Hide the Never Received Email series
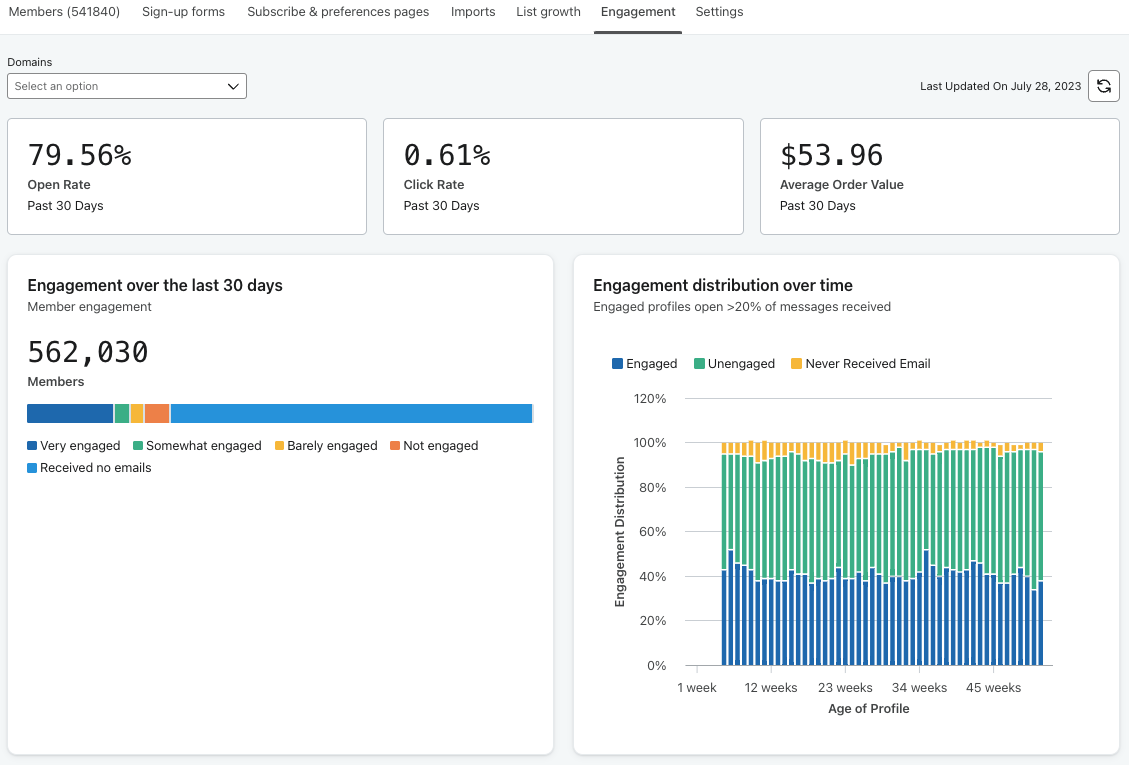1129x765 pixels. coord(860,364)
